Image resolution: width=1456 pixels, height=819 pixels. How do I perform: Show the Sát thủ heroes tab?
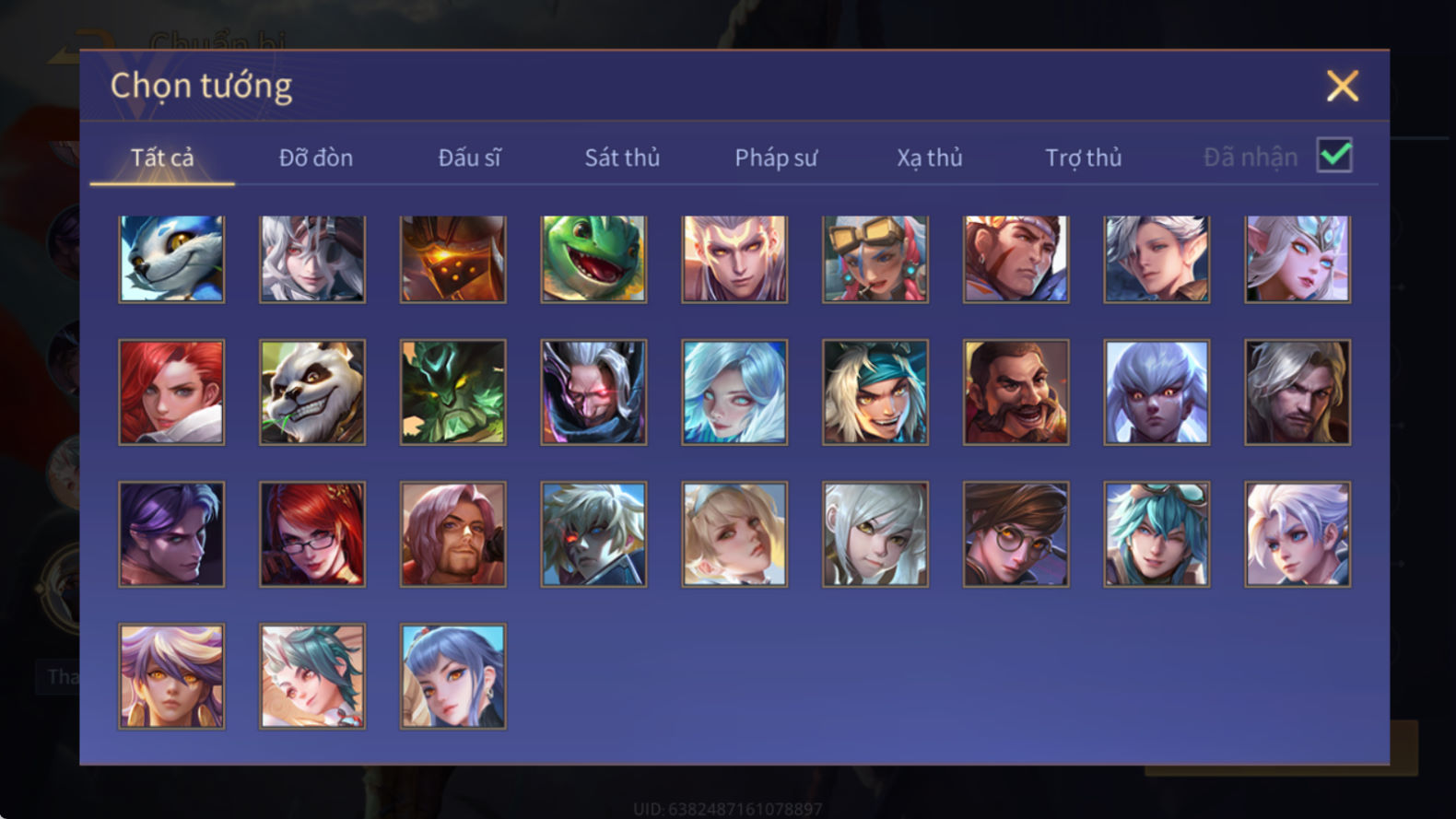click(622, 158)
